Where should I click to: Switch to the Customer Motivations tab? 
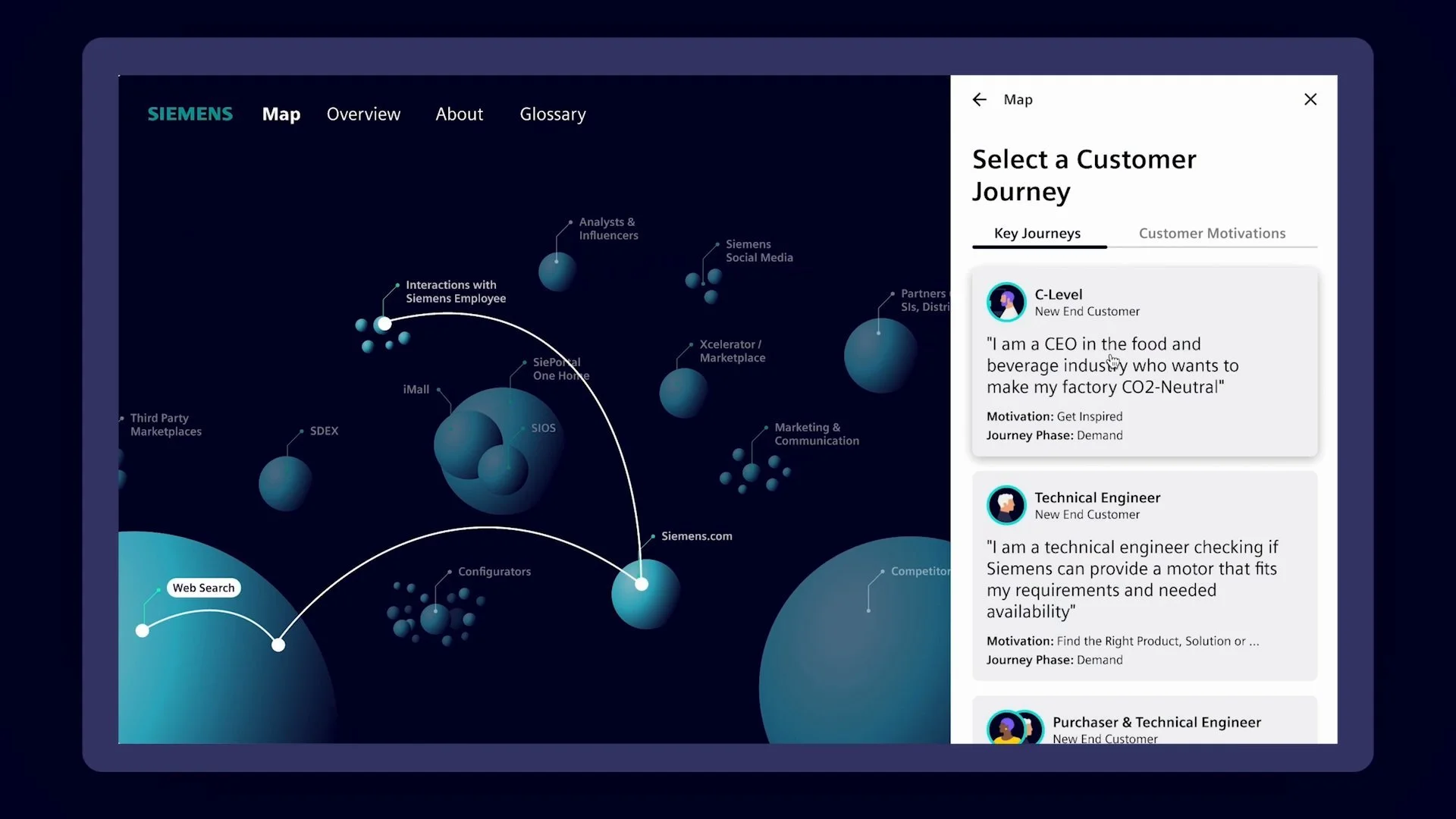pyautogui.click(x=1212, y=234)
